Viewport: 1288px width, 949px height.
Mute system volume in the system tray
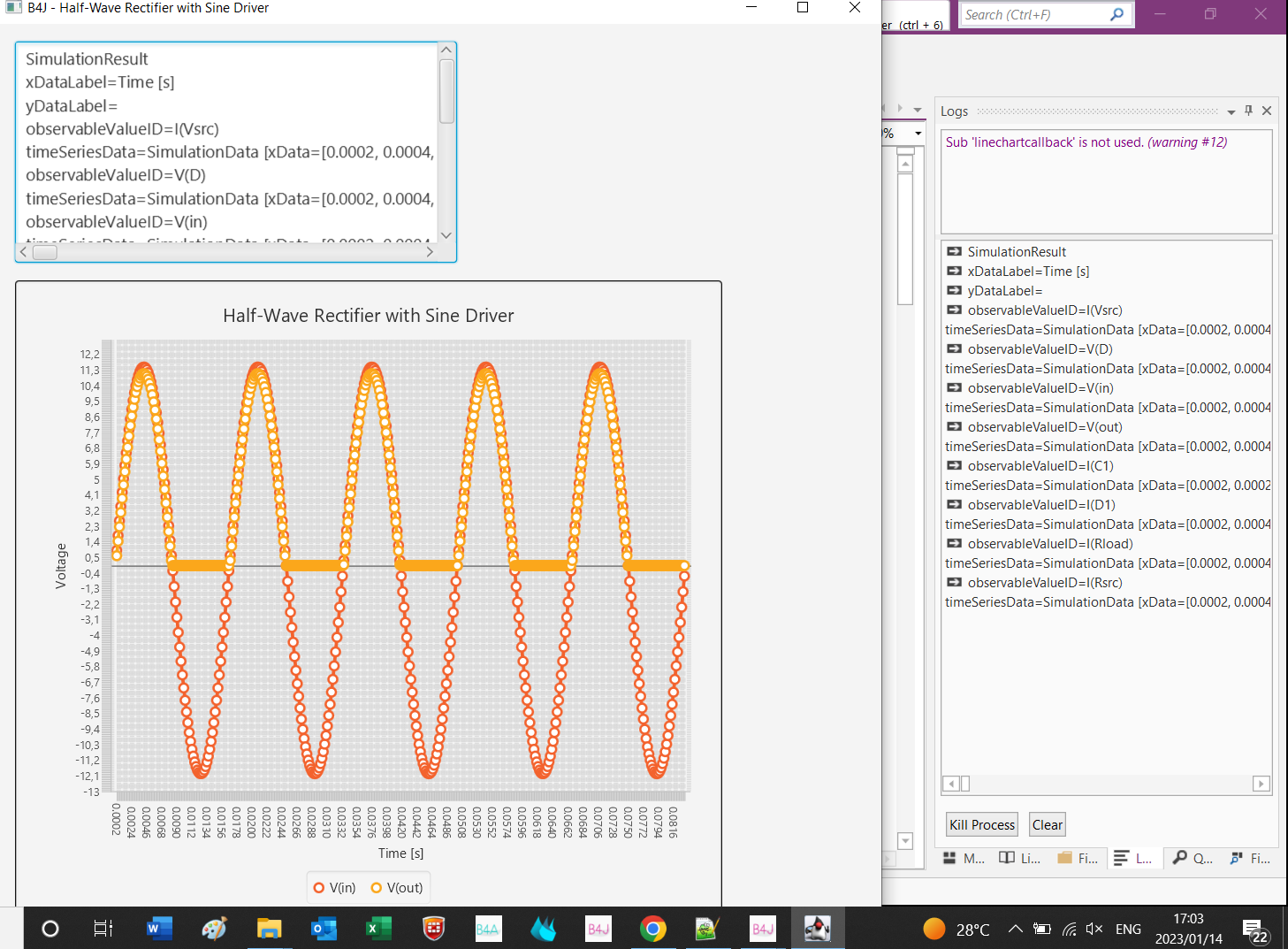point(1094,929)
